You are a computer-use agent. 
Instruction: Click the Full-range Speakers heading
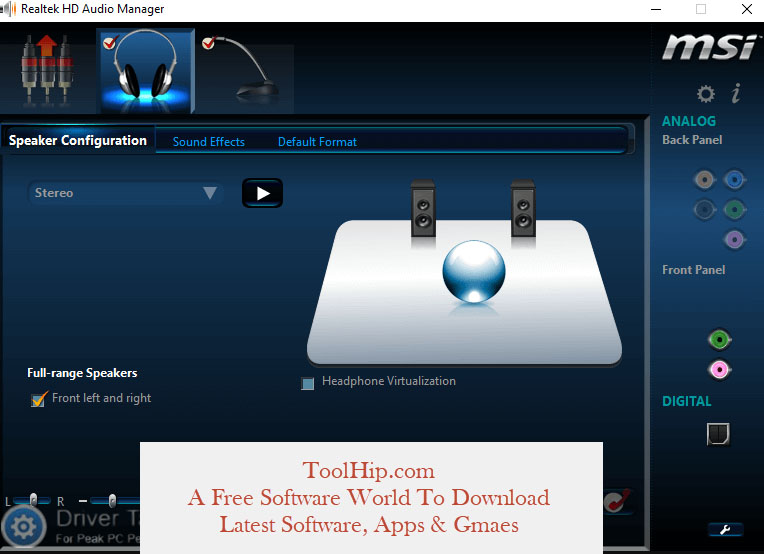(x=82, y=373)
